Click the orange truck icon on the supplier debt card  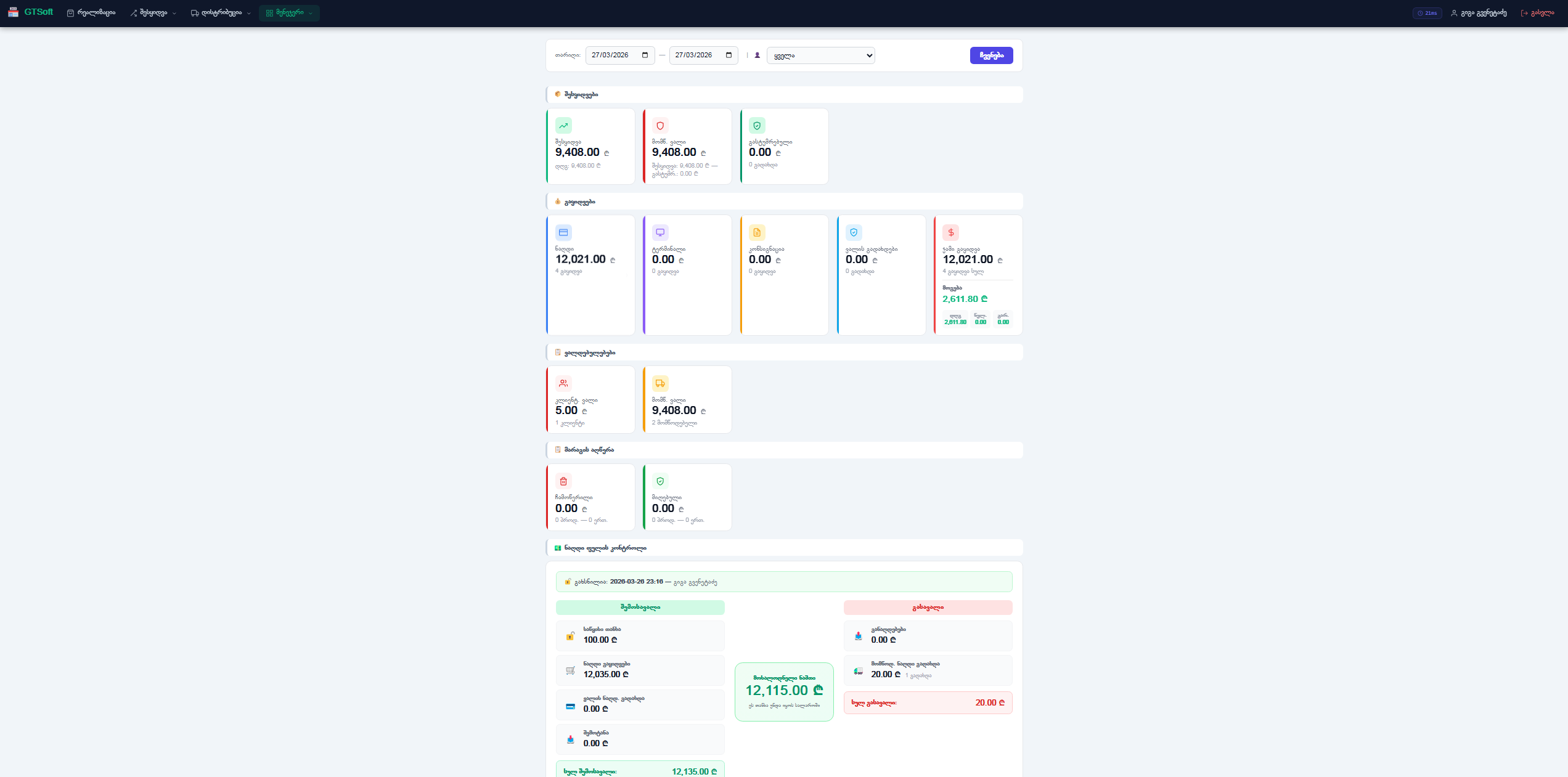point(660,383)
